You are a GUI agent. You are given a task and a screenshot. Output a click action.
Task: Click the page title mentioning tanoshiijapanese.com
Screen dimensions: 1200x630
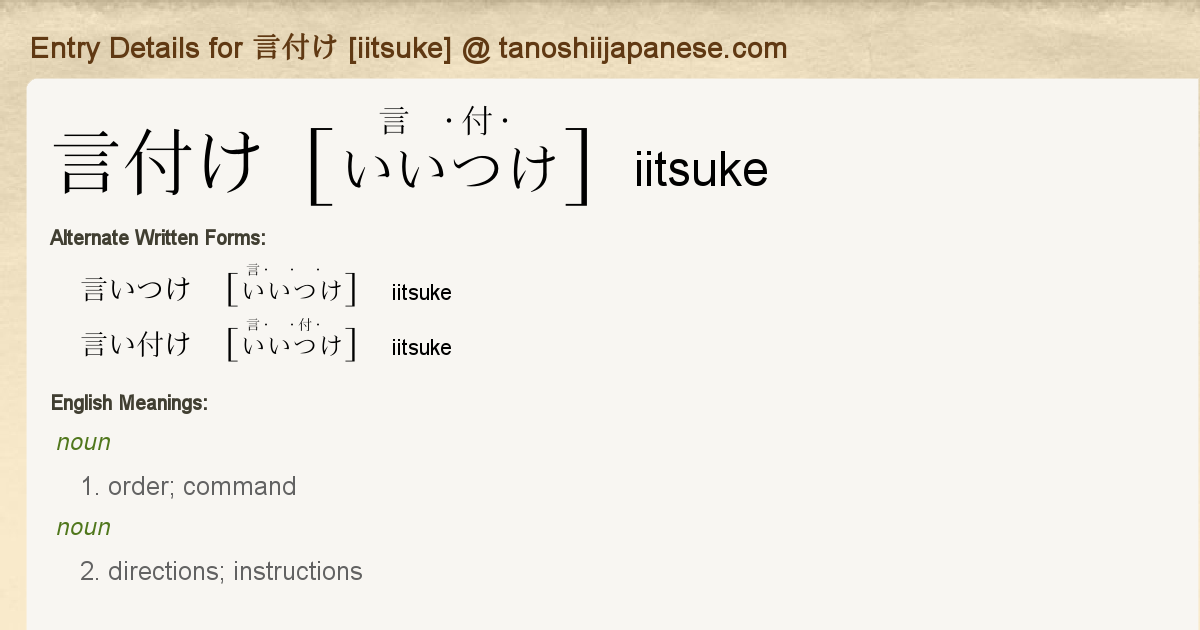tap(408, 48)
